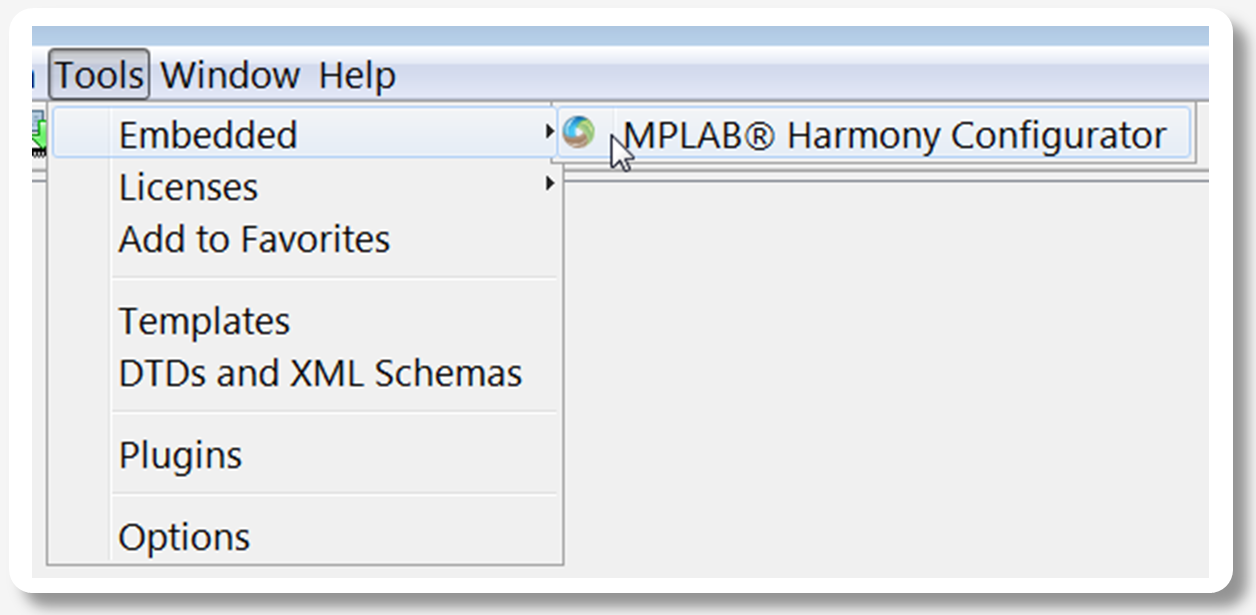Open the Tools menu
Screen dimensions: 1256x615
tap(99, 73)
